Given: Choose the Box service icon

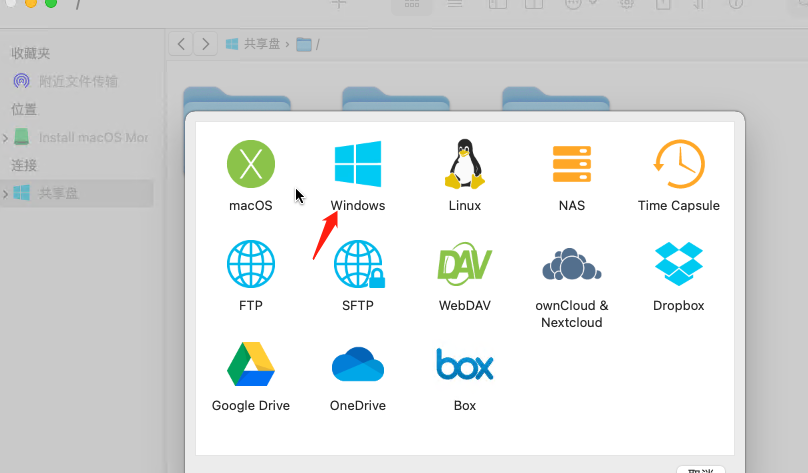Looking at the screenshot, I should pyautogui.click(x=465, y=364).
